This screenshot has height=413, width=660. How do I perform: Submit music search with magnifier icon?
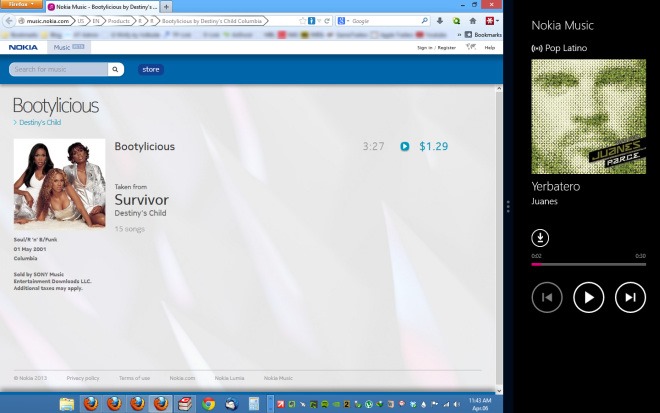(115, 69)
